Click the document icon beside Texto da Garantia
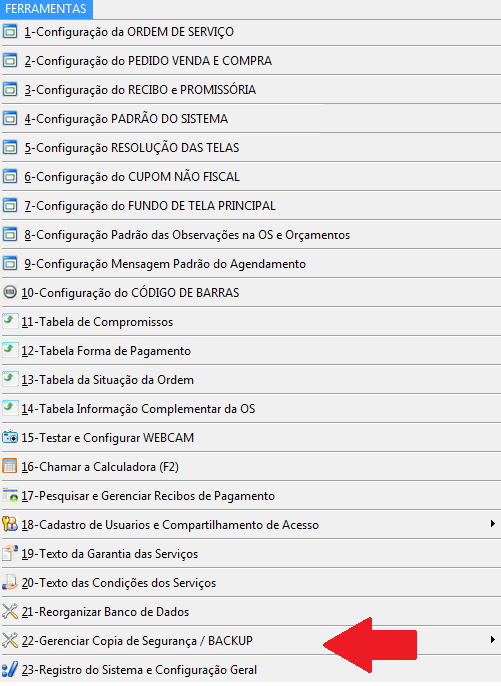501x686 pixels. pyautogui.click(x=10, y=553)
